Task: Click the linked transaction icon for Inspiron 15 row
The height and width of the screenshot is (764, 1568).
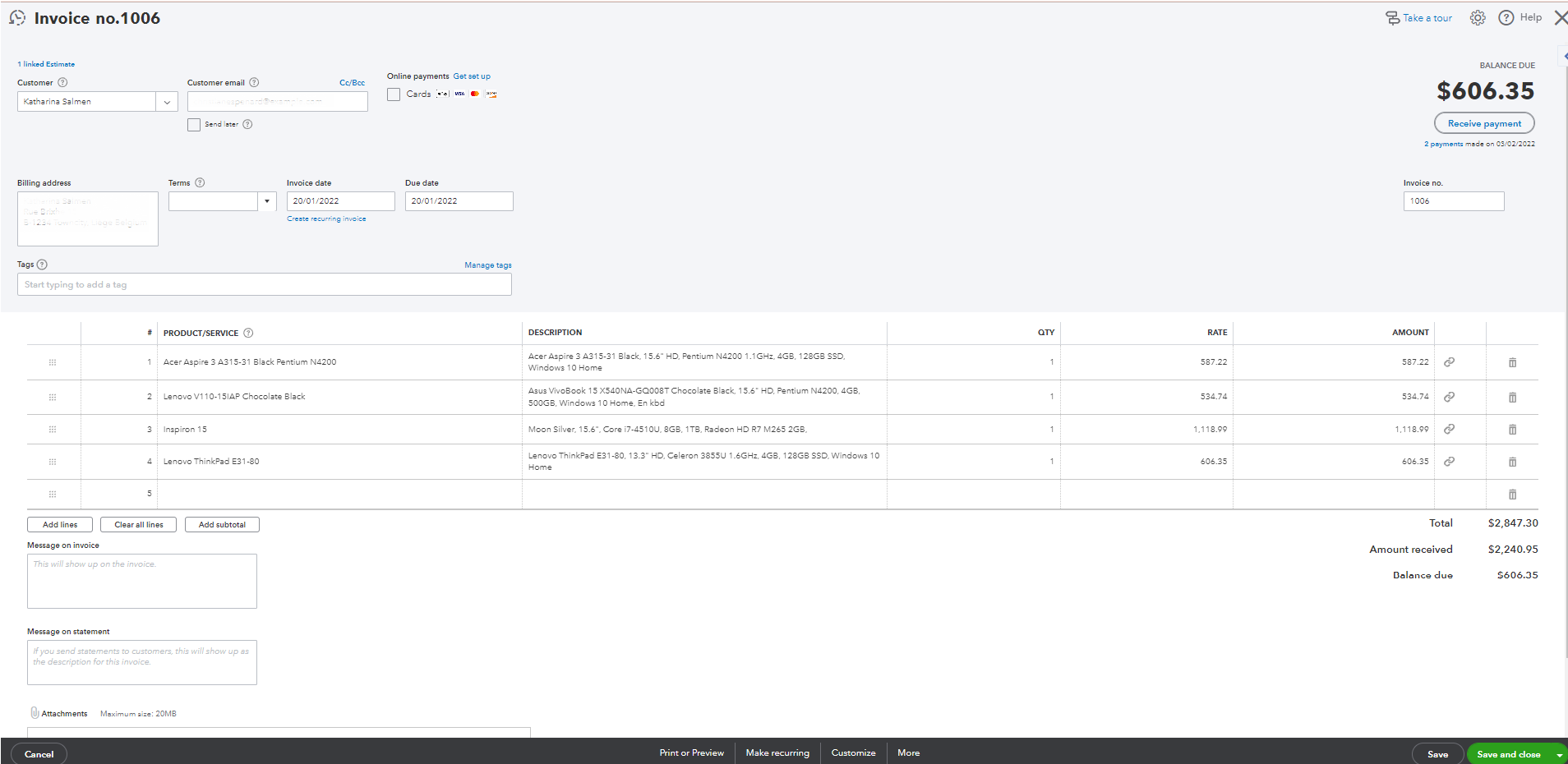Action: [1450, 429]
